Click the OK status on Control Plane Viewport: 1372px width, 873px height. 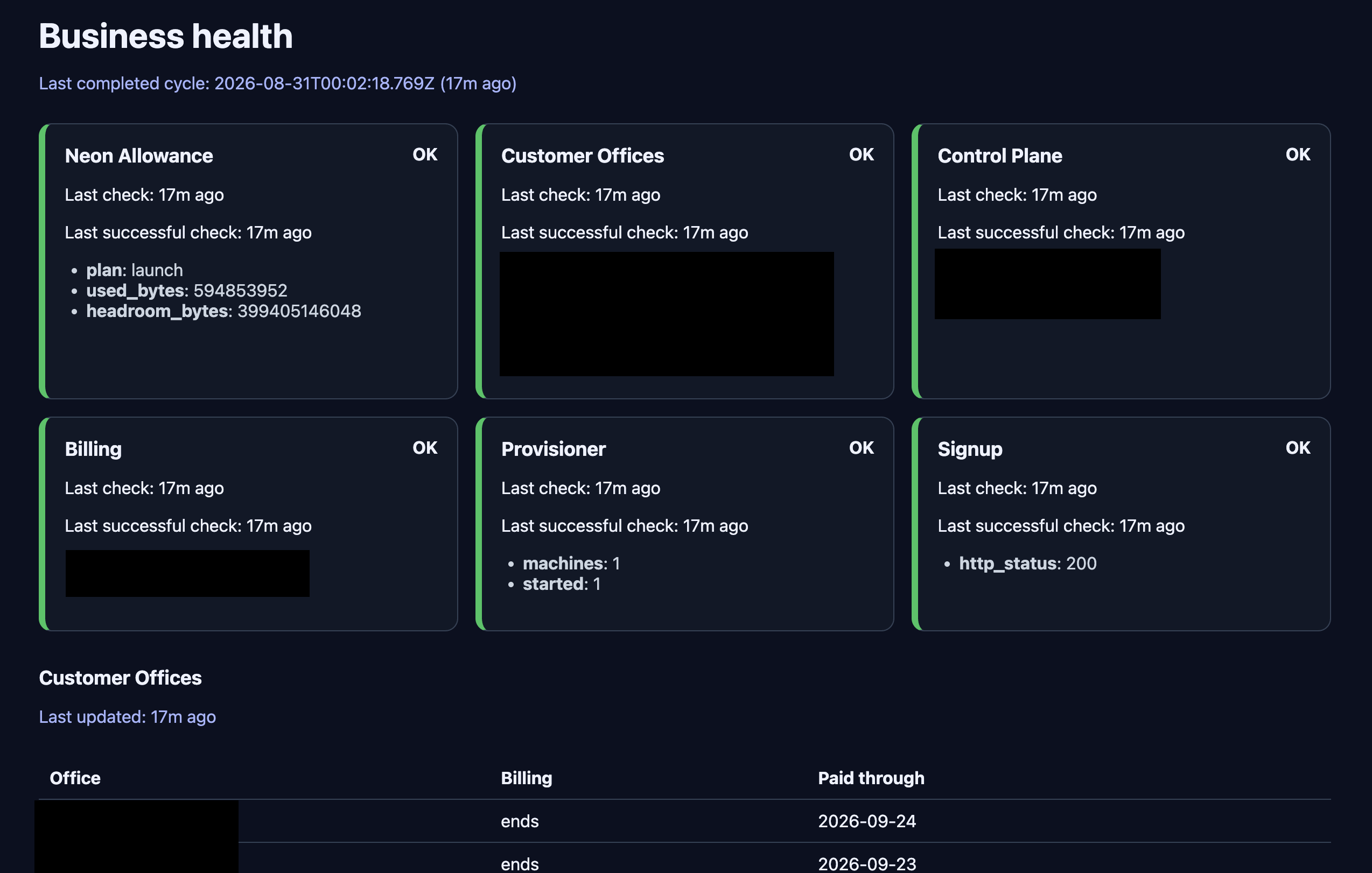point(1298,154)
